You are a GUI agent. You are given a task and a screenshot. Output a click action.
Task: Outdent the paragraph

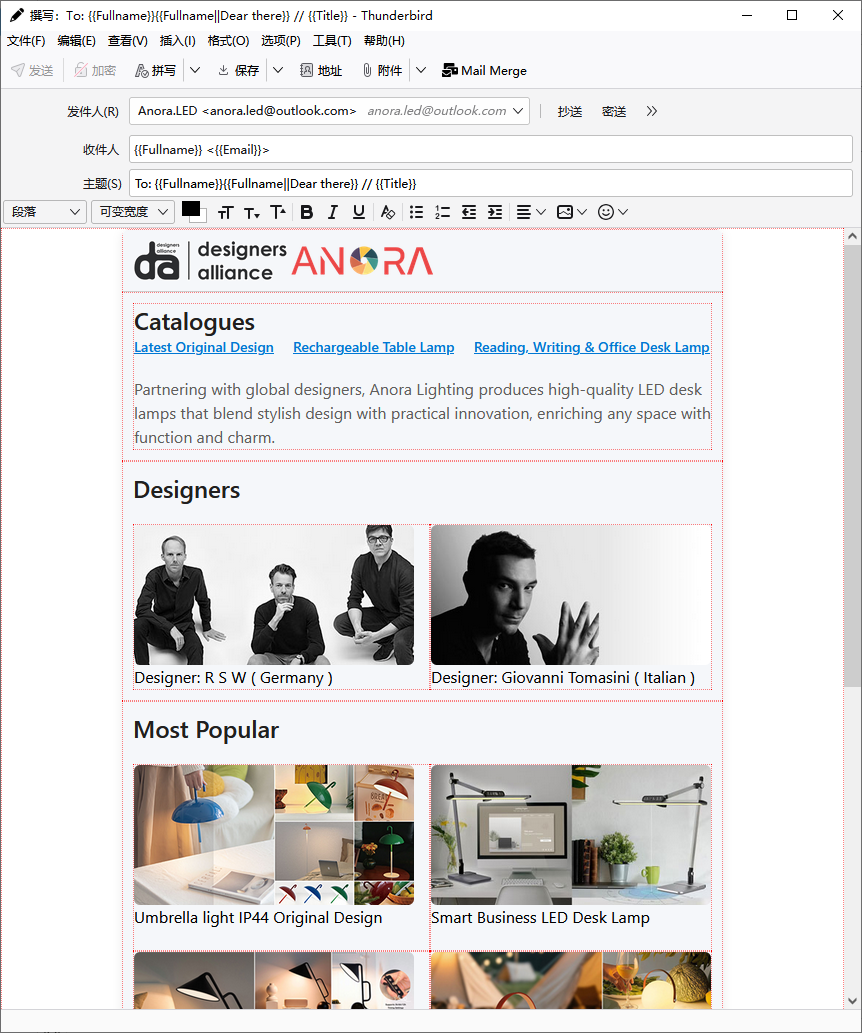[x=469, y=212]
